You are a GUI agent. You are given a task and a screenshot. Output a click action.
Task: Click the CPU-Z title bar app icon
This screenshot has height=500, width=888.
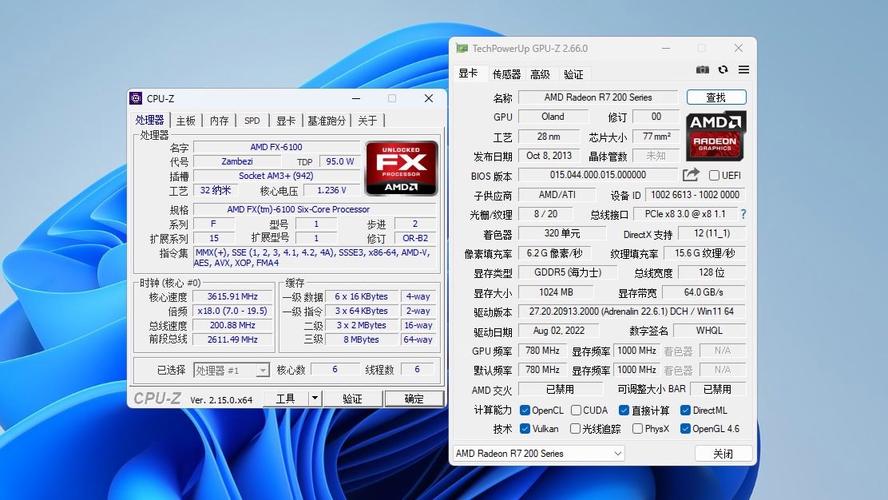pos(136,98)
